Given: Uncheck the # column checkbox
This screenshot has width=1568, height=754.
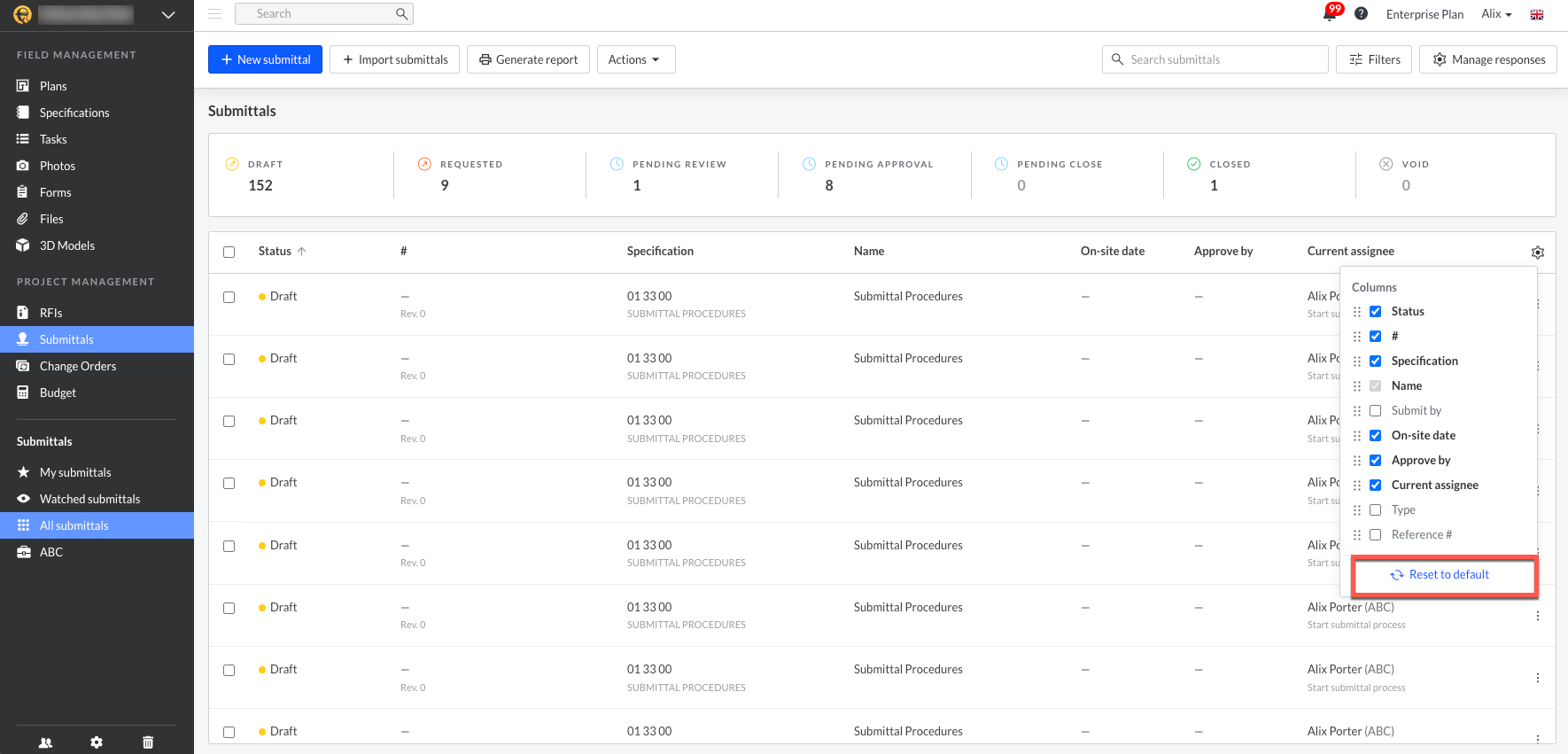Looking at the screenshot, I should coord(1376,336).
